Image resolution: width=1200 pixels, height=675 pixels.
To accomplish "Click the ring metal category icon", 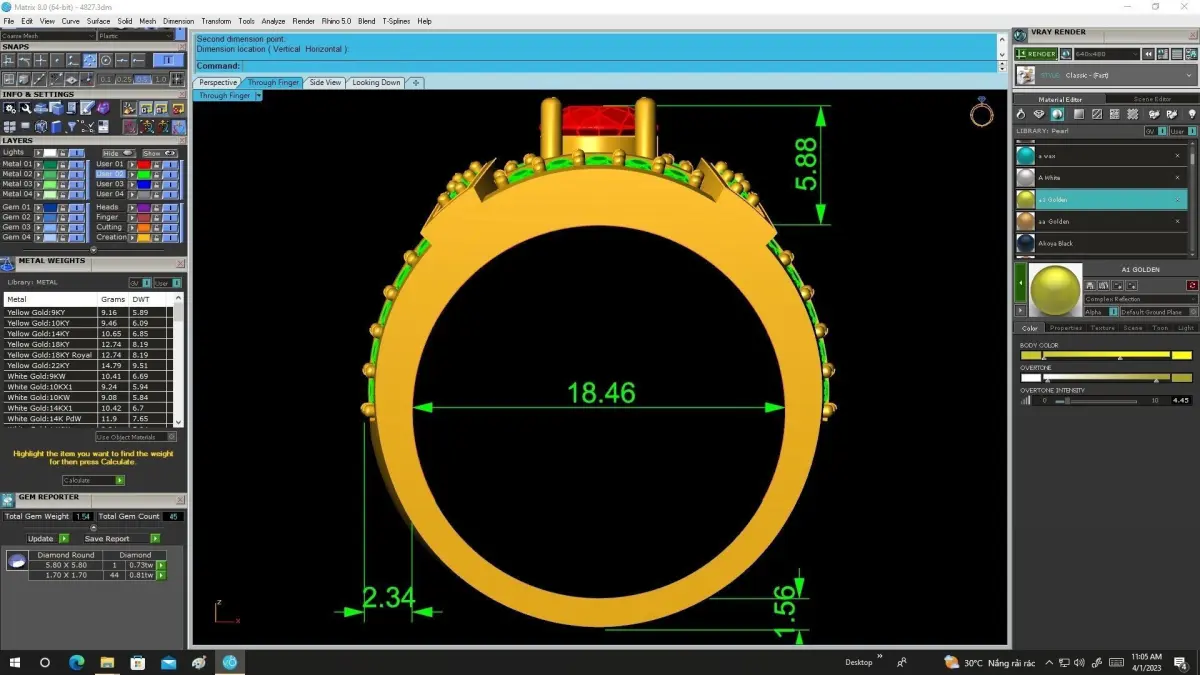I will [x=1021, y=114].
